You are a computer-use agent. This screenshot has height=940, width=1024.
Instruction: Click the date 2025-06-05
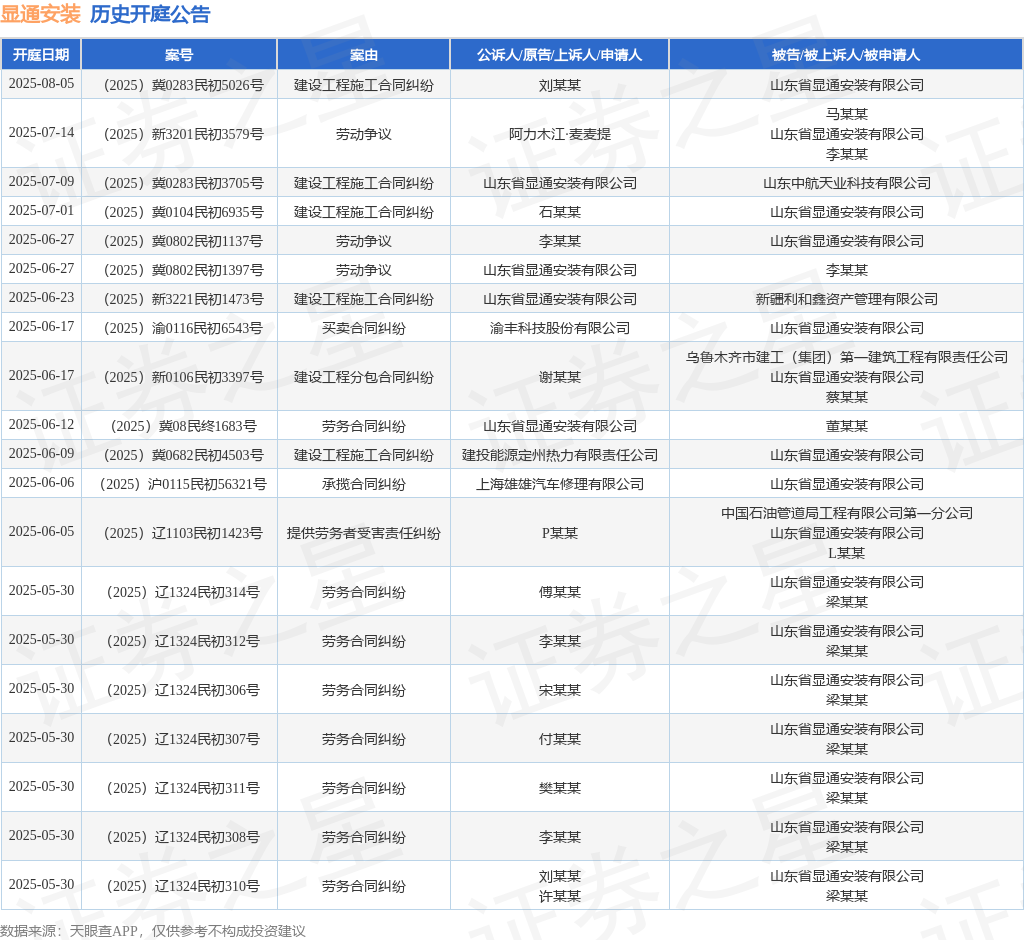(41, 532)
